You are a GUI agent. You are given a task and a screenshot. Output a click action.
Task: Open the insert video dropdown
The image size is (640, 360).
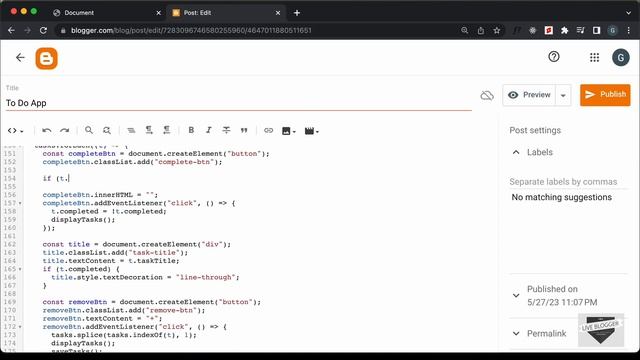311,131
